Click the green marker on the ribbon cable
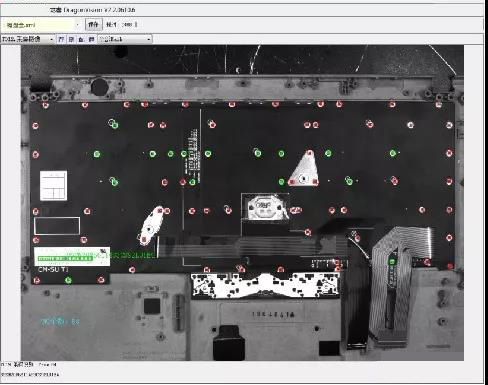488x385 pixels. point(392,262)
